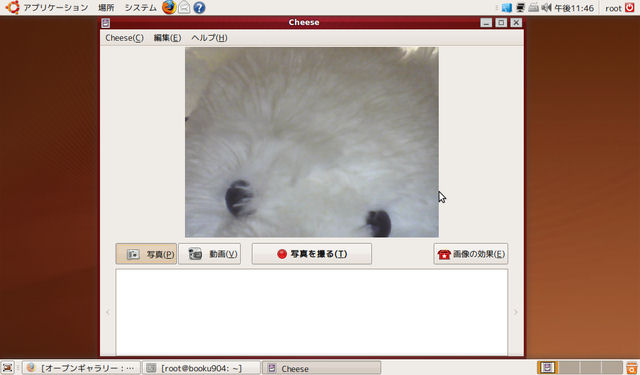Minimize the Cheese window
This screenshot has width=640, height=375.
486,23
